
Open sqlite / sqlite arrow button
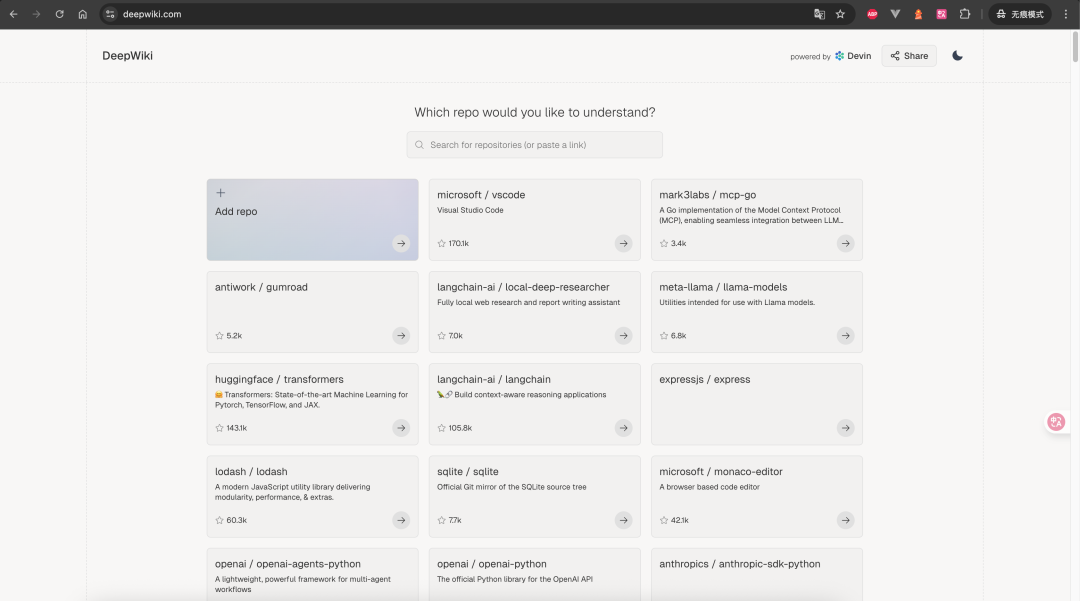click(623, 520)
